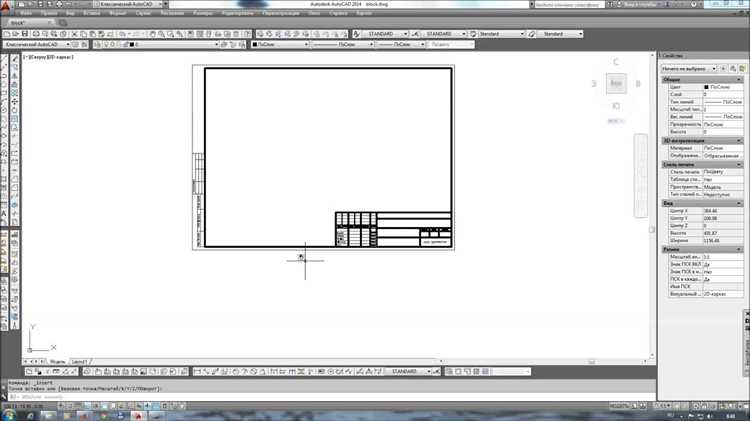Screen dimensions: 750x421
Task: Select Multiline Text (A) tool
Action: click(4, 213)
